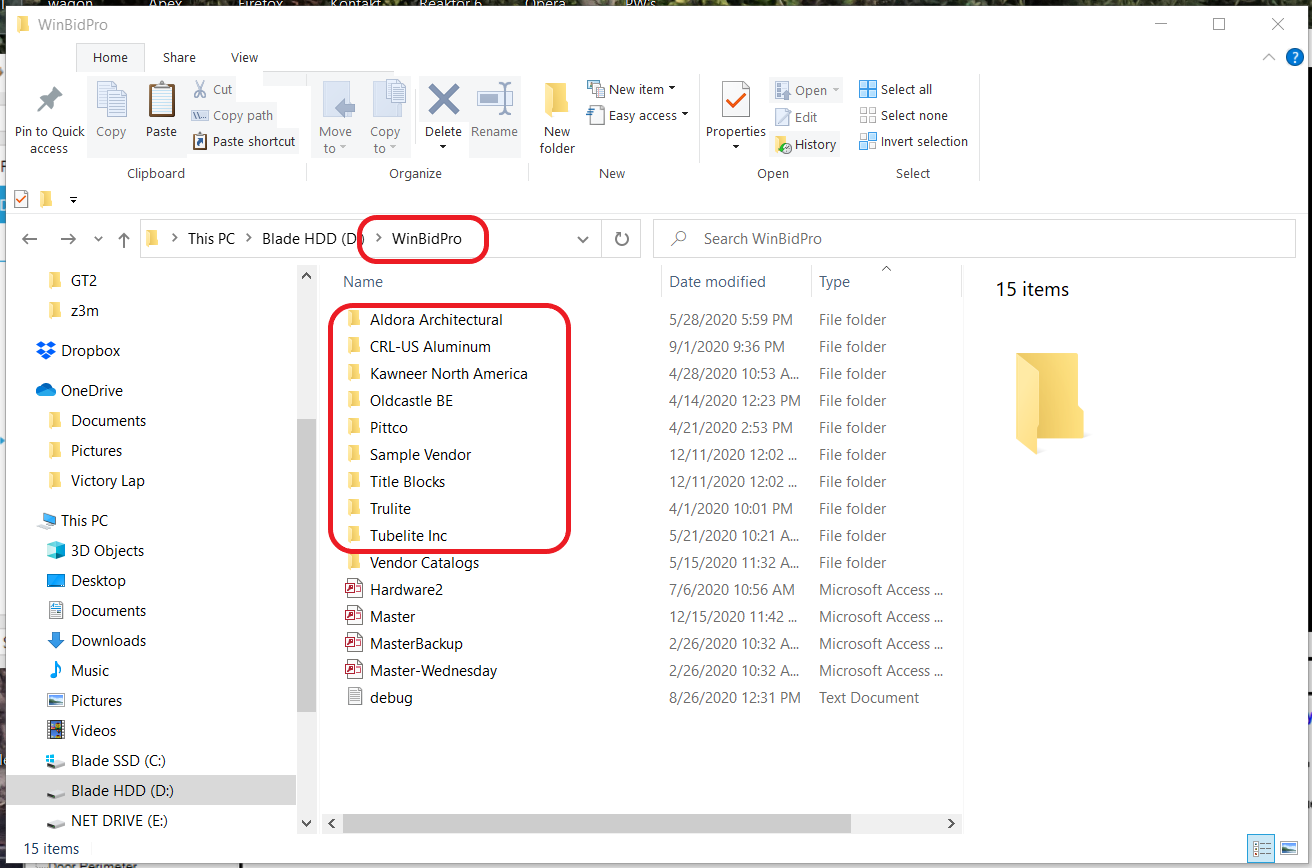Open the Home ribbon tab
Viewport: 1312px width, 868px height.
click(x=110, y=57)
